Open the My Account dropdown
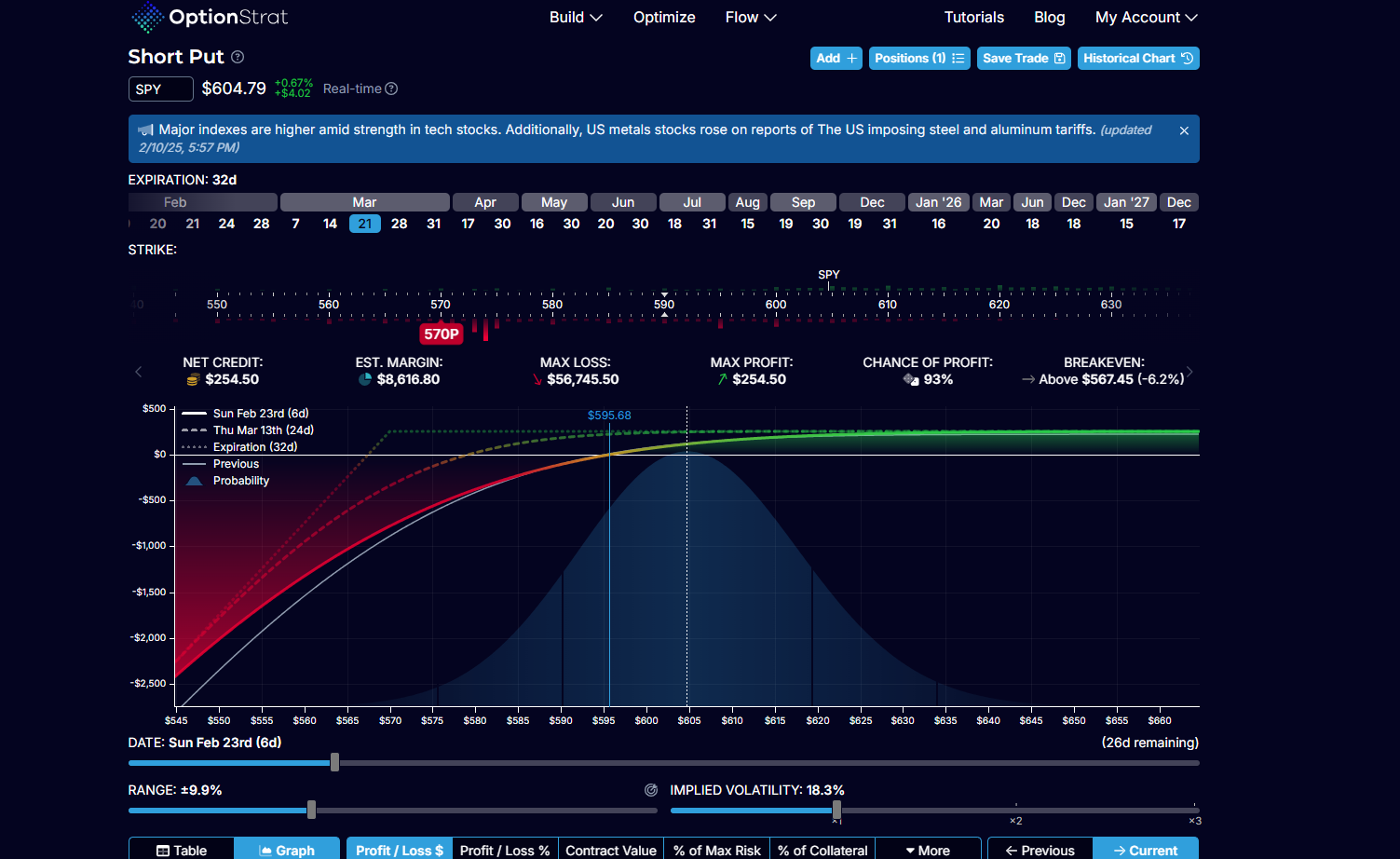1400x859 pixels. [1145, 17]
